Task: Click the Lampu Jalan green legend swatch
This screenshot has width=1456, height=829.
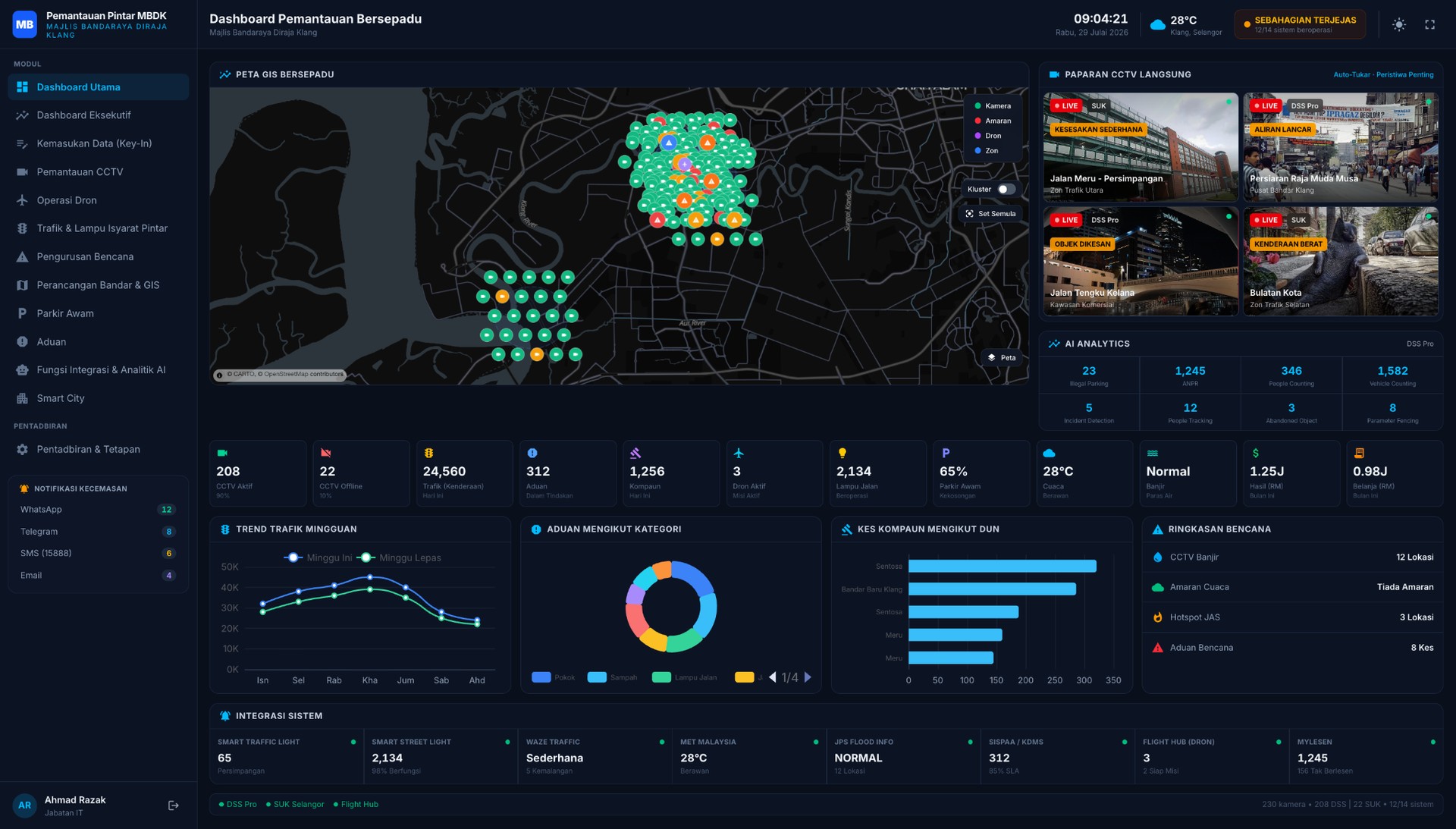Action: pyautogui.click(x=661, y=677)
